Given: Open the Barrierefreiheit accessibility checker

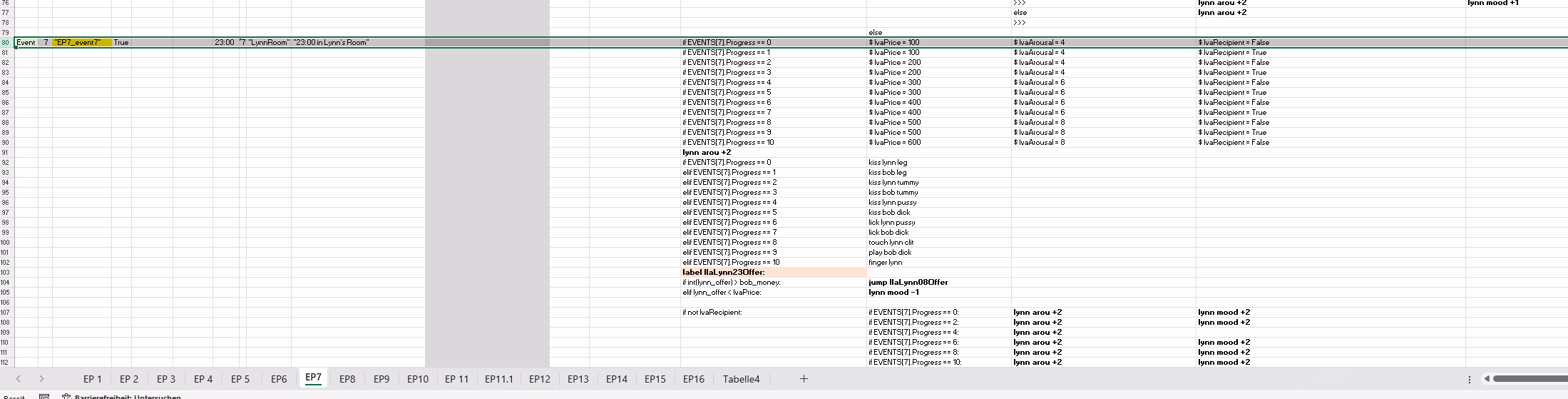Looking at the screenshot, I should [x=121, y=396].
